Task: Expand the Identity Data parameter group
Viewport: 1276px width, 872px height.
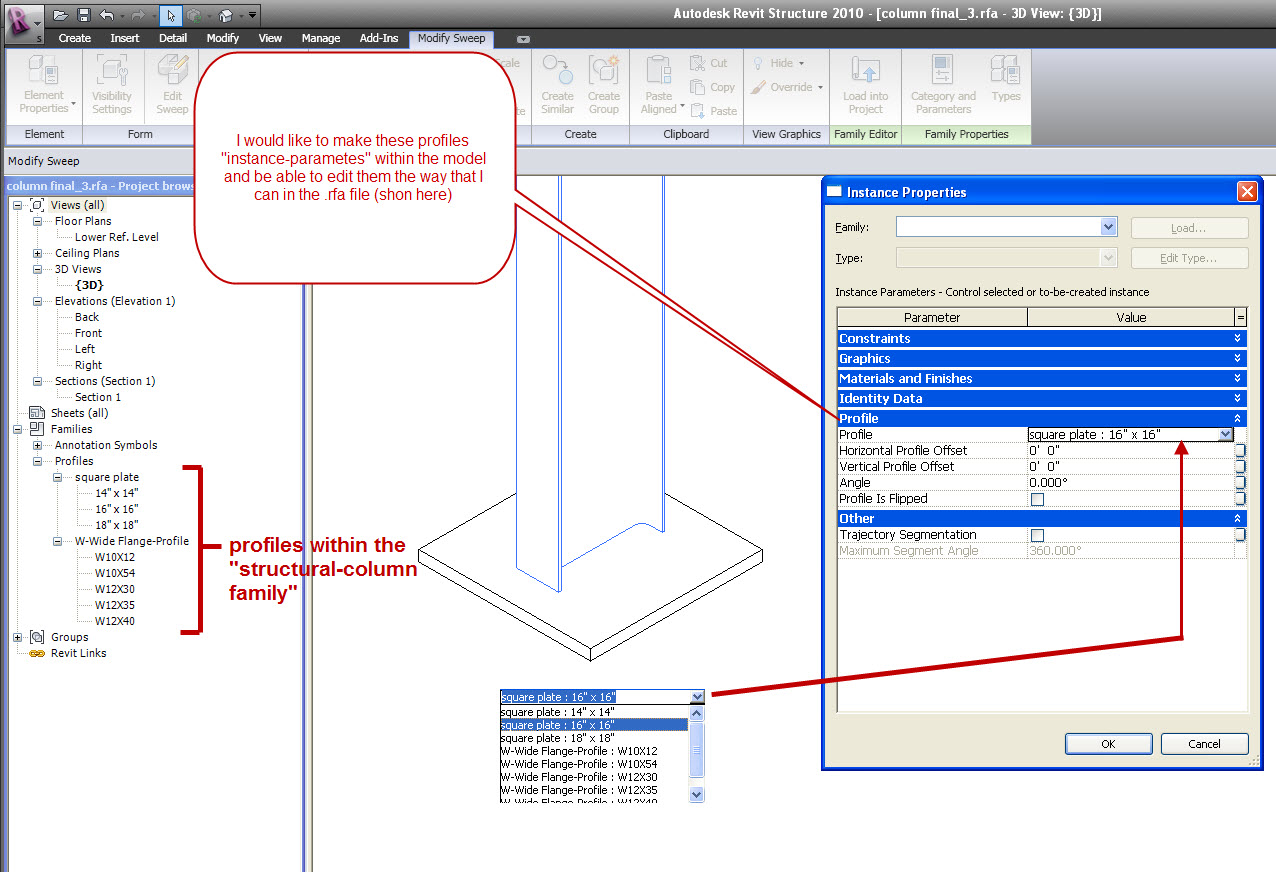Action: [1238, 399]
